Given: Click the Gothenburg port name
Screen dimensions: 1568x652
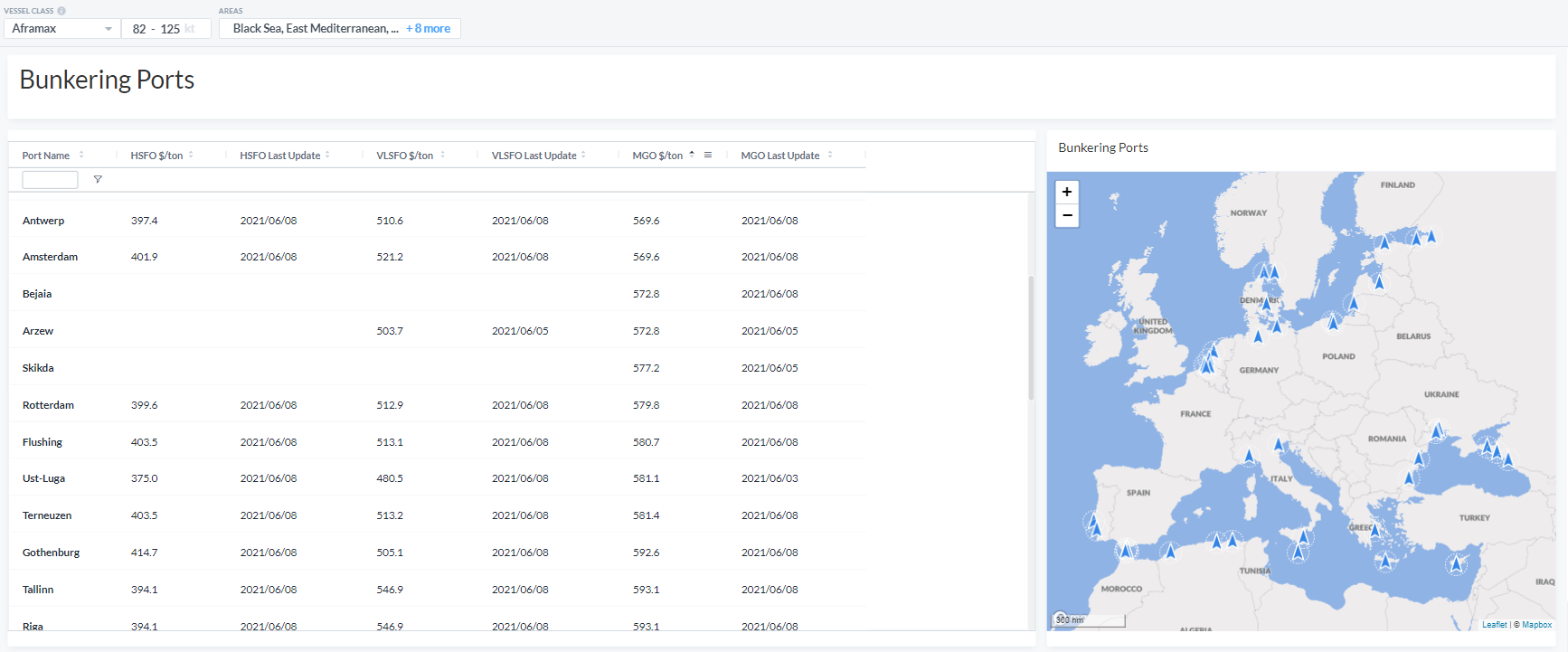Looking at the screenshot, I should point(51,553).
